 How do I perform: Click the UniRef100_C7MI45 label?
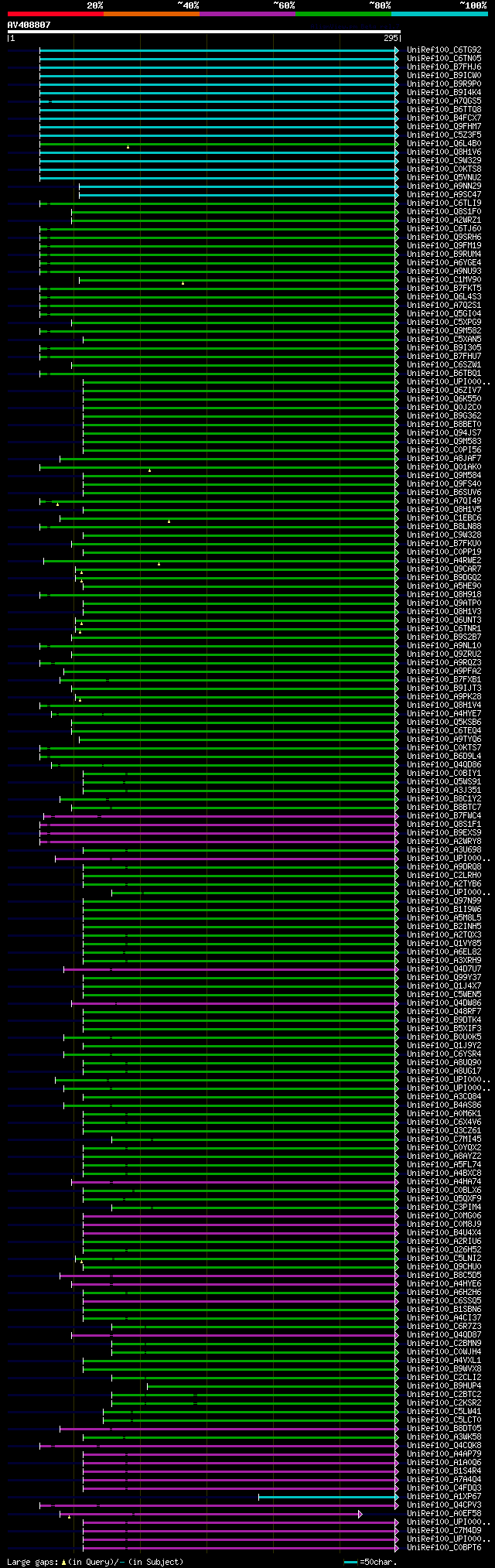click(444, 1139)
